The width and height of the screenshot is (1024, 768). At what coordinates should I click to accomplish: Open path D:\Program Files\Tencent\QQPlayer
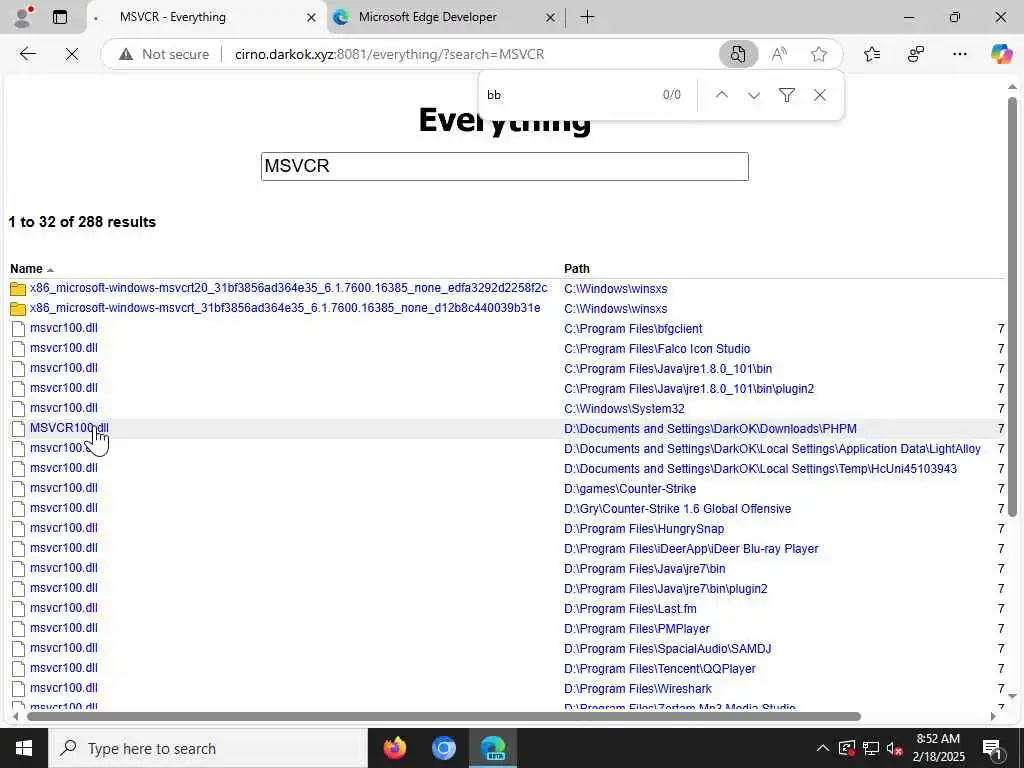[660, 669]
